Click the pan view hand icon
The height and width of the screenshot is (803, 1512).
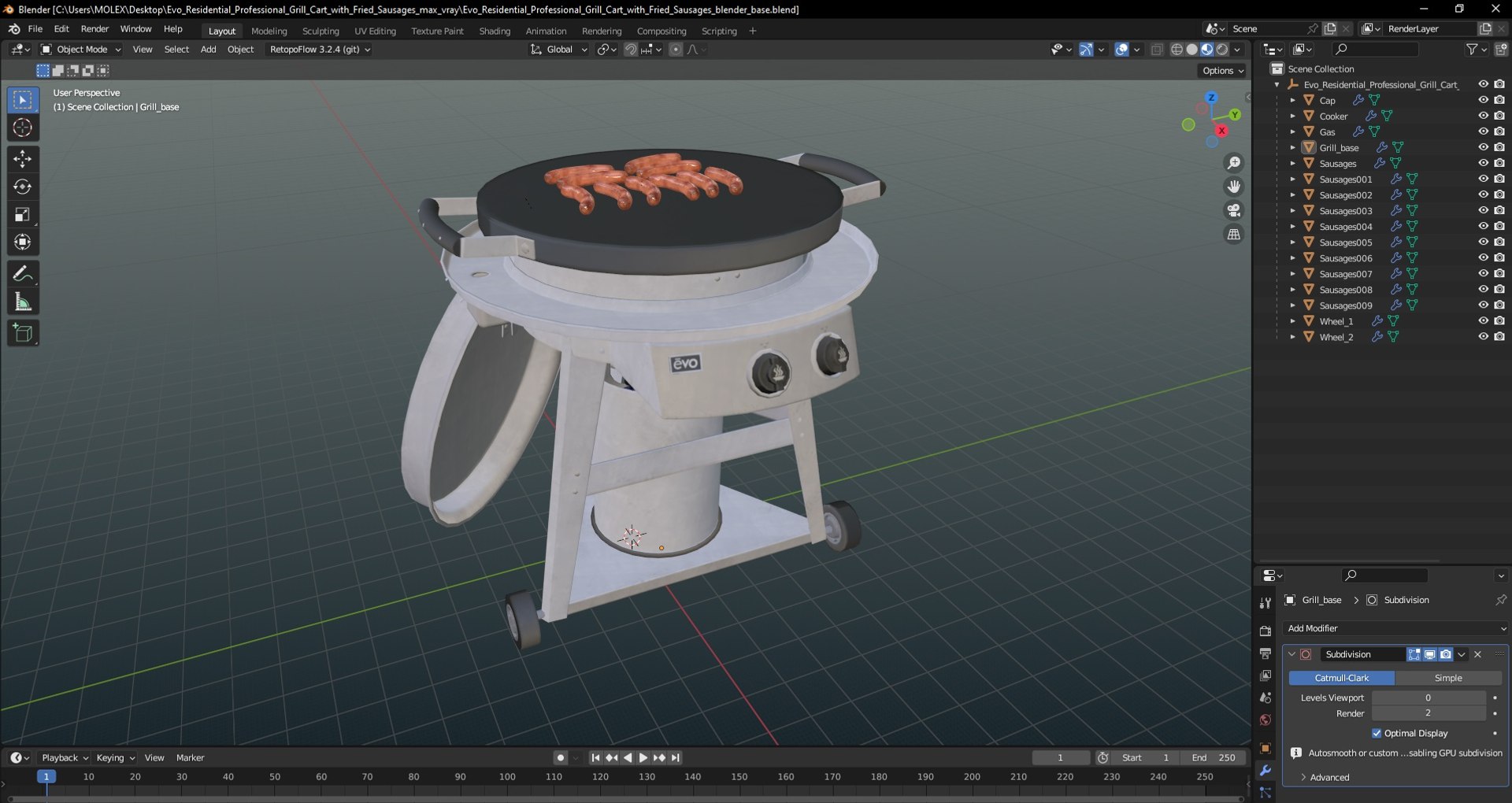(x=1234, y=187)
